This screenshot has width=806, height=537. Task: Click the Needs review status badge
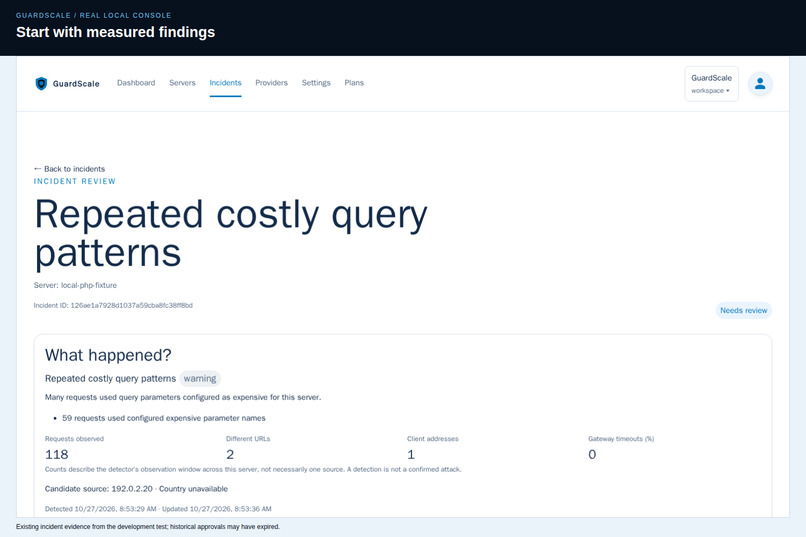click(x=743, y=310)
